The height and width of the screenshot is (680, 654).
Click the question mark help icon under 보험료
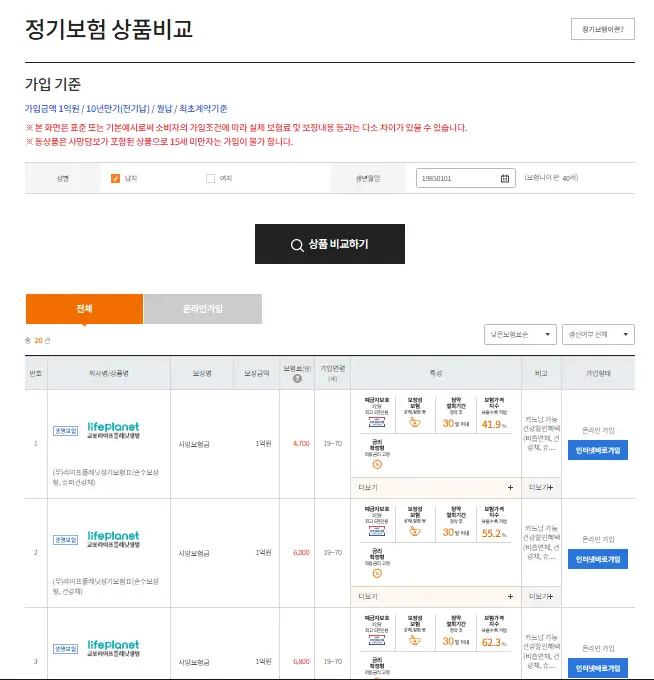click(297, 379)
